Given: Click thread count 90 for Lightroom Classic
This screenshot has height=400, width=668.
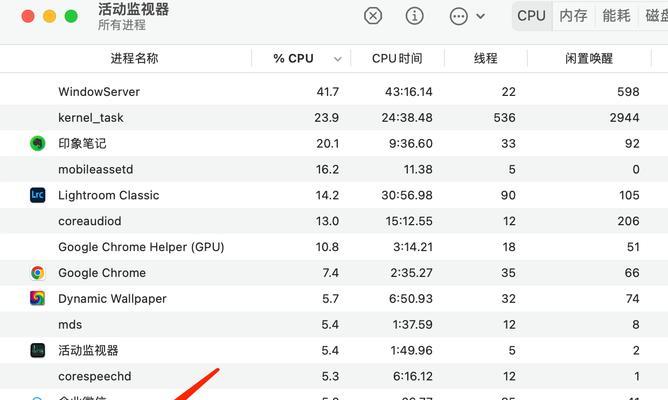Looking at the screenshot, I should point(508,195).
